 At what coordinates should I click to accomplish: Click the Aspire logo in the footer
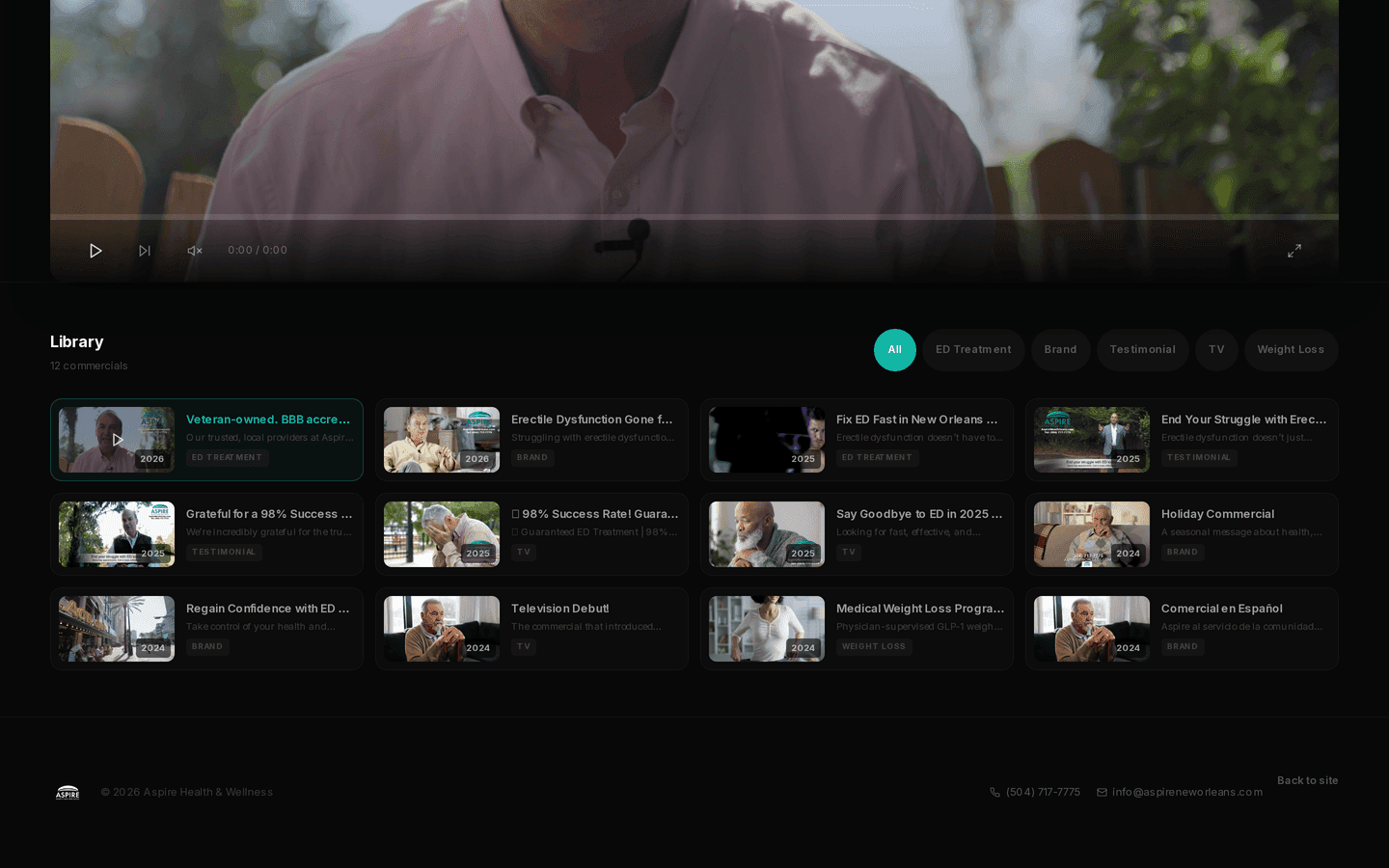68,792
